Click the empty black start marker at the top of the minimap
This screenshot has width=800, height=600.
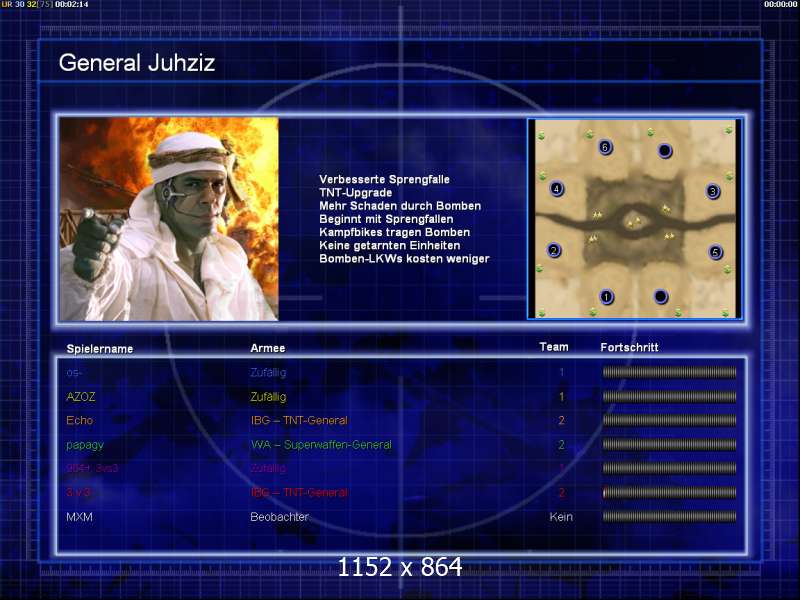coord(664,151)
